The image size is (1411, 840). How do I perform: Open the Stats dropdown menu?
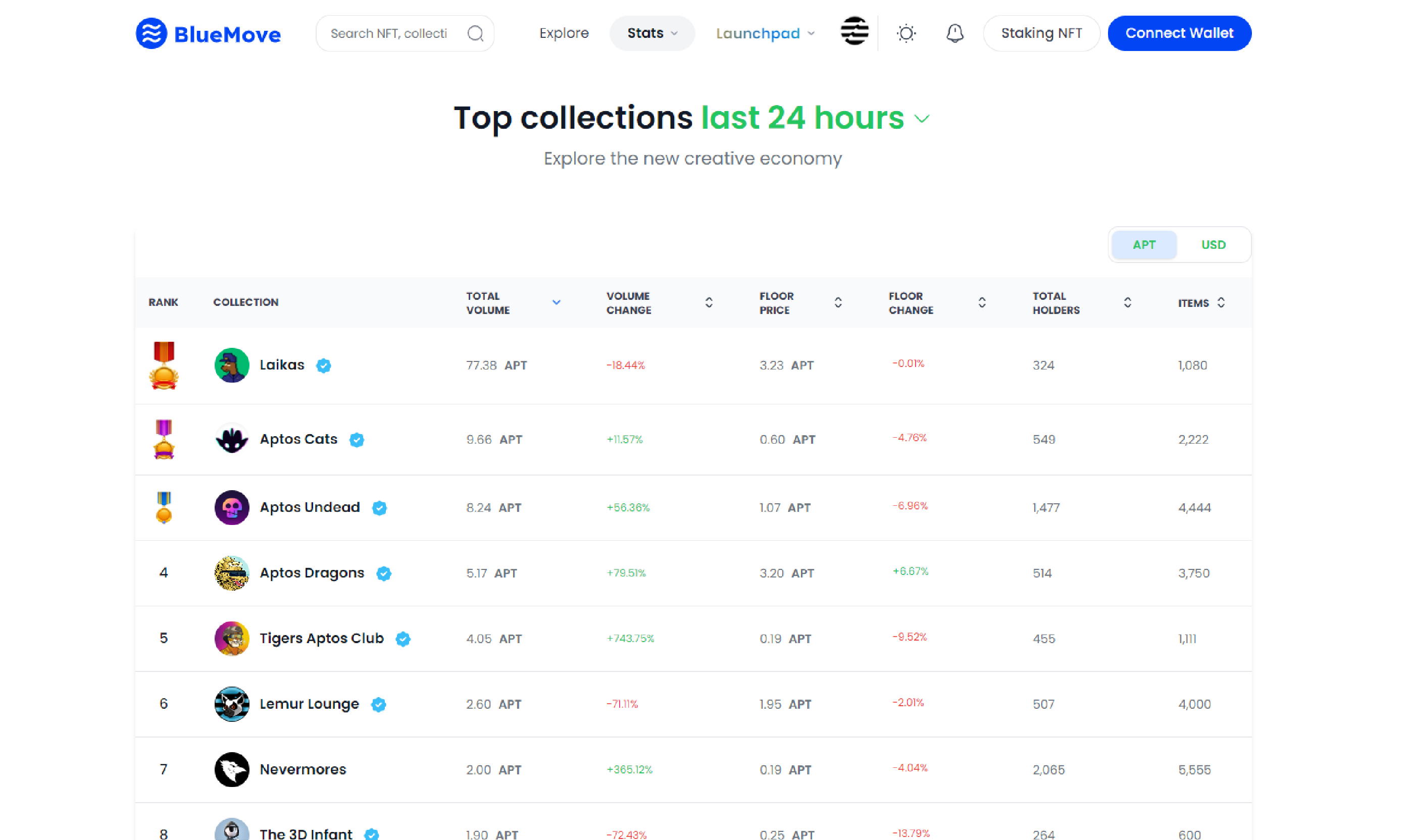click(x=652, y=33)
